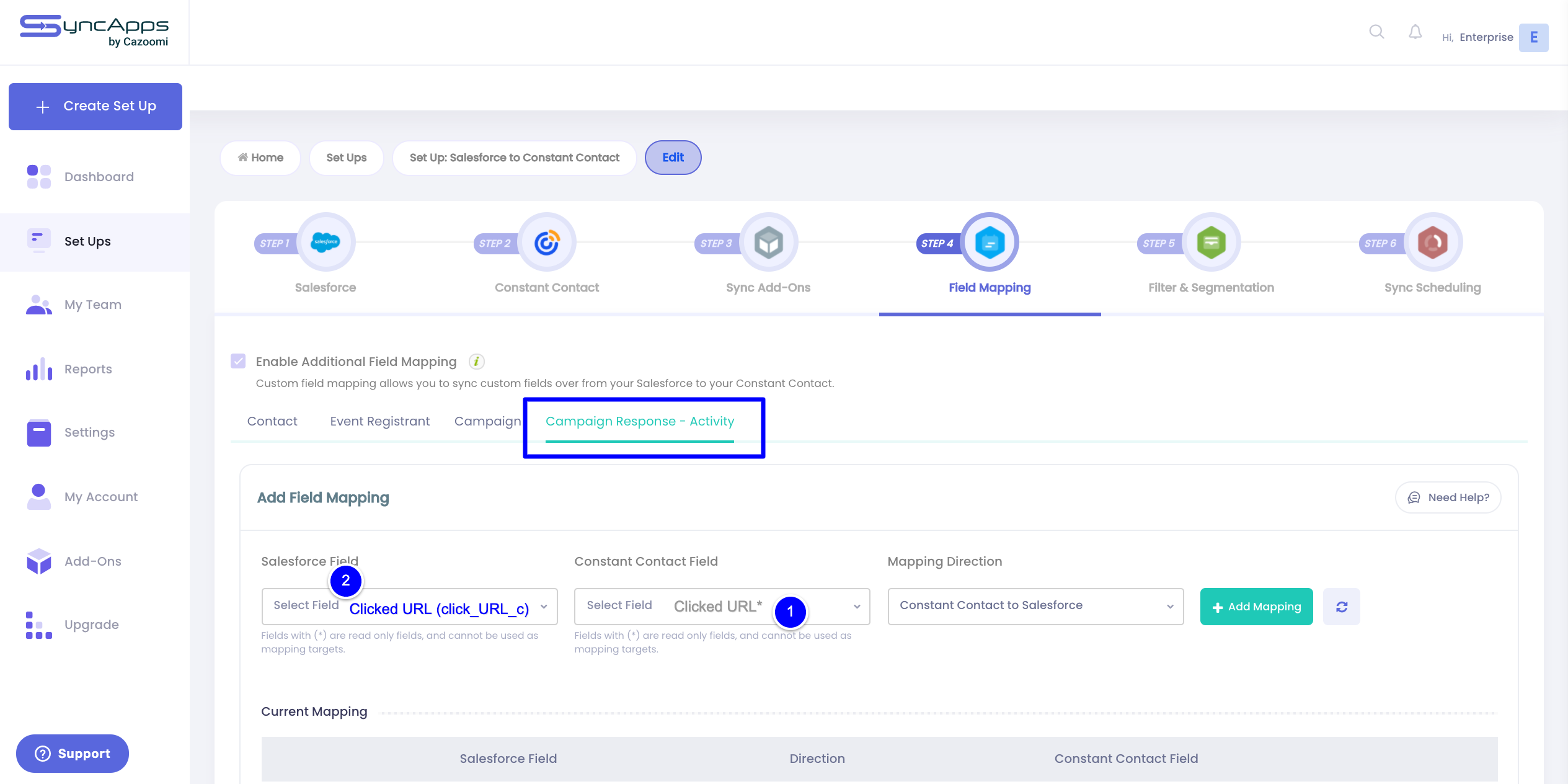Open the Enterprise user avatar E
This screenshot has width=1568, height=784.
[1533, 37]
